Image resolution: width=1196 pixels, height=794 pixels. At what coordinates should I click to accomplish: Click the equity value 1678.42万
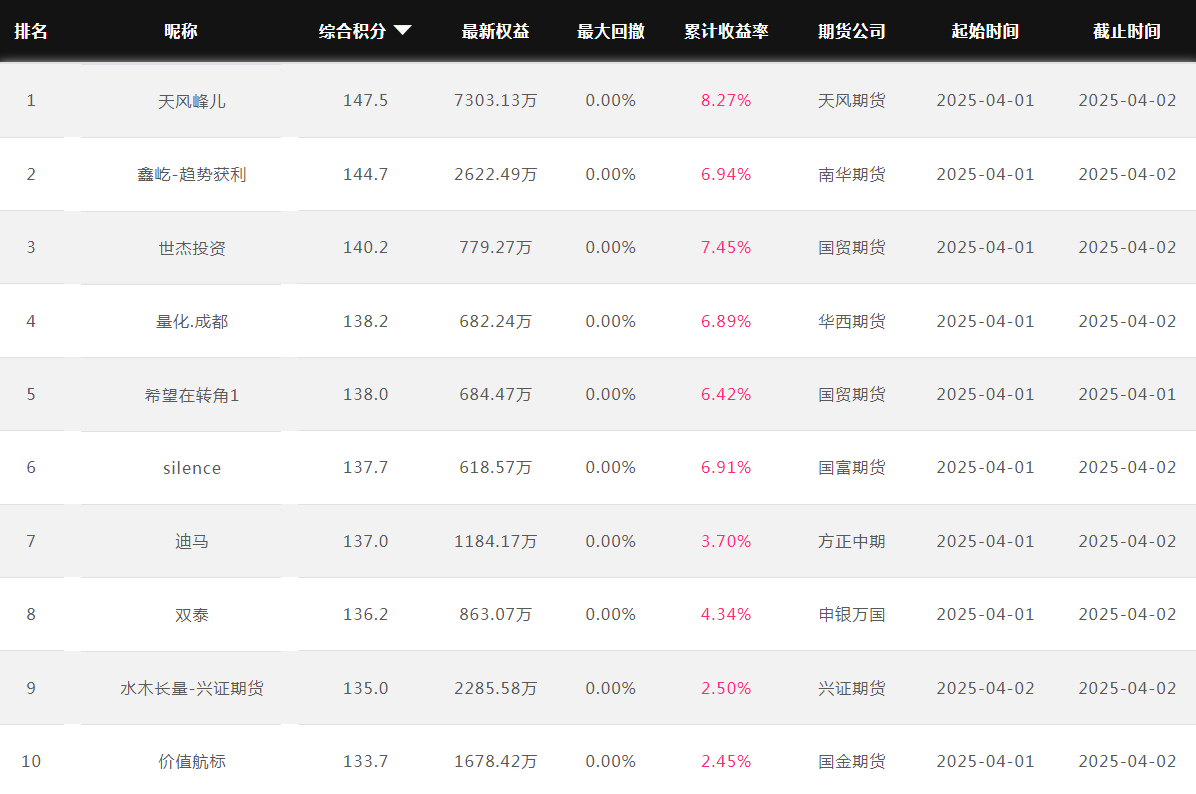click(x=496, y=761)
